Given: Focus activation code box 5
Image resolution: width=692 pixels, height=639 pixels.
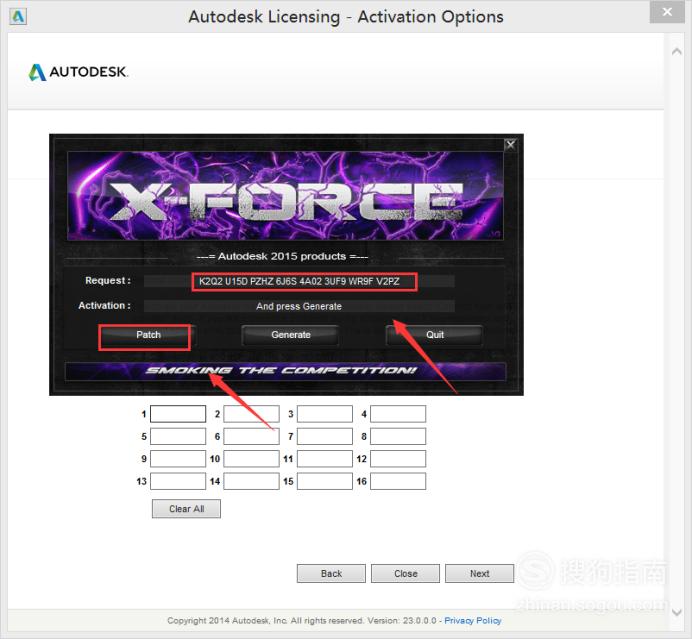Looking at the screenshot, I should coord(178,436).
